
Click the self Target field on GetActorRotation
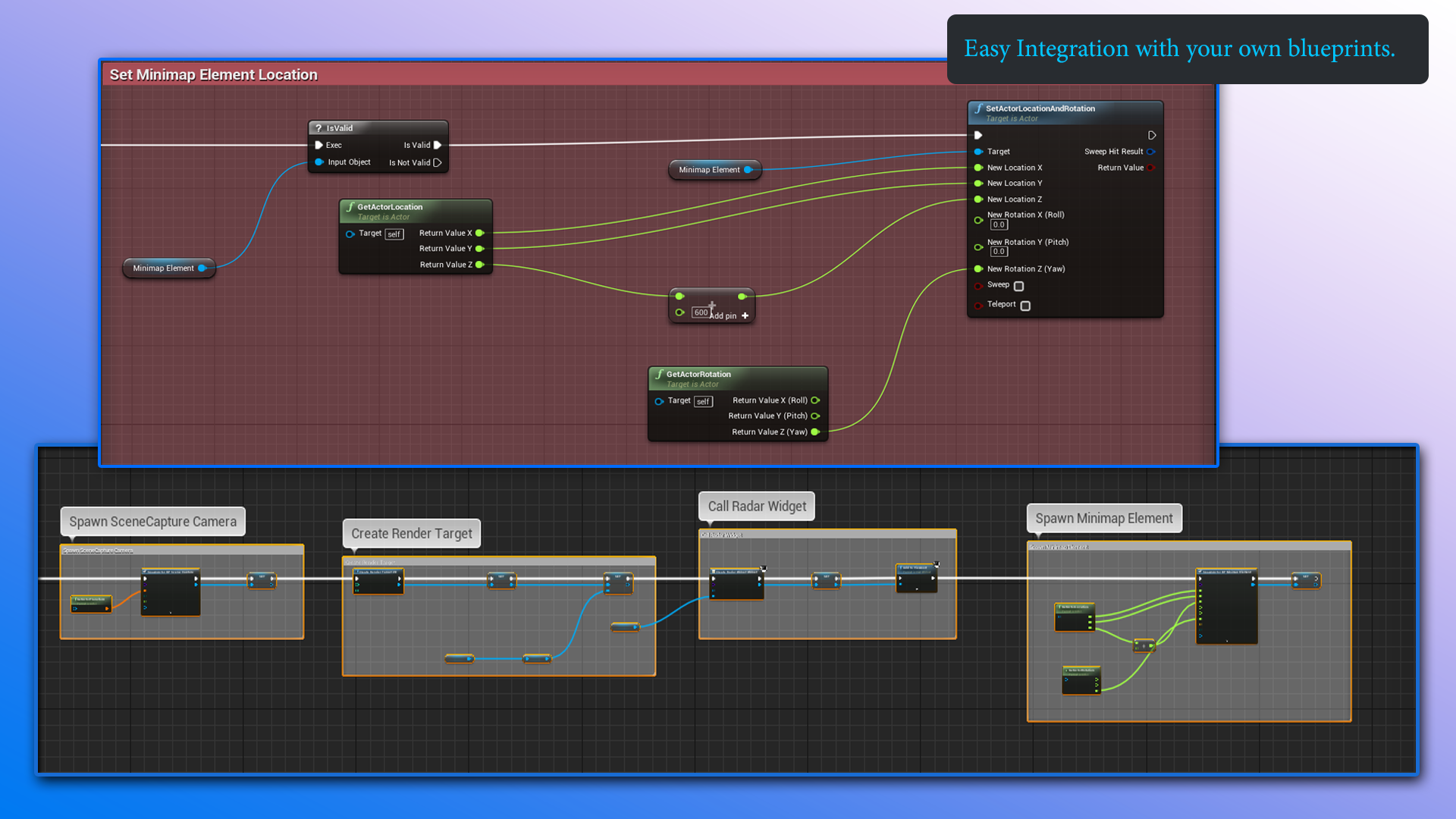(703, 400)
